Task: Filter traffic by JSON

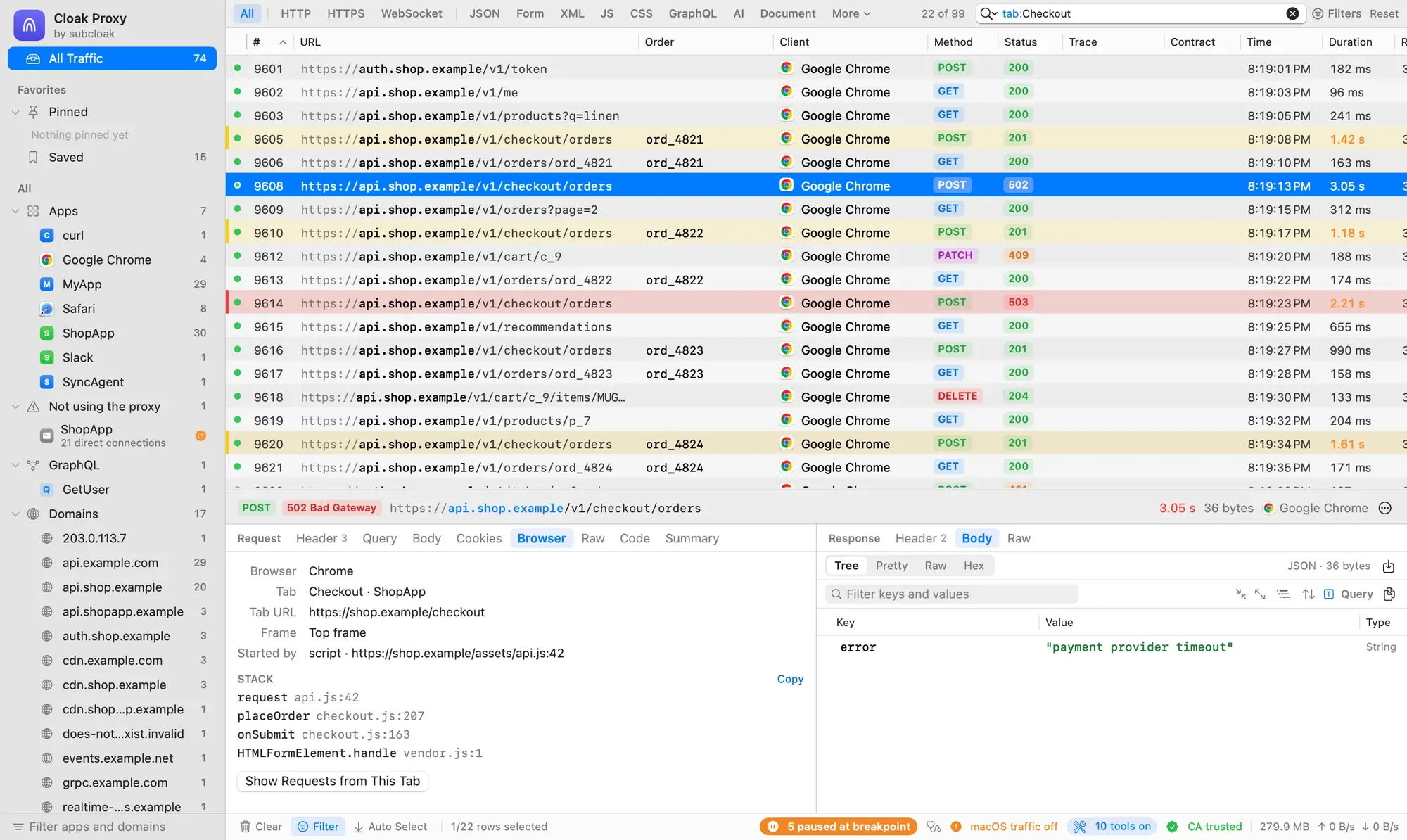Action: click(x=485, y=13)
